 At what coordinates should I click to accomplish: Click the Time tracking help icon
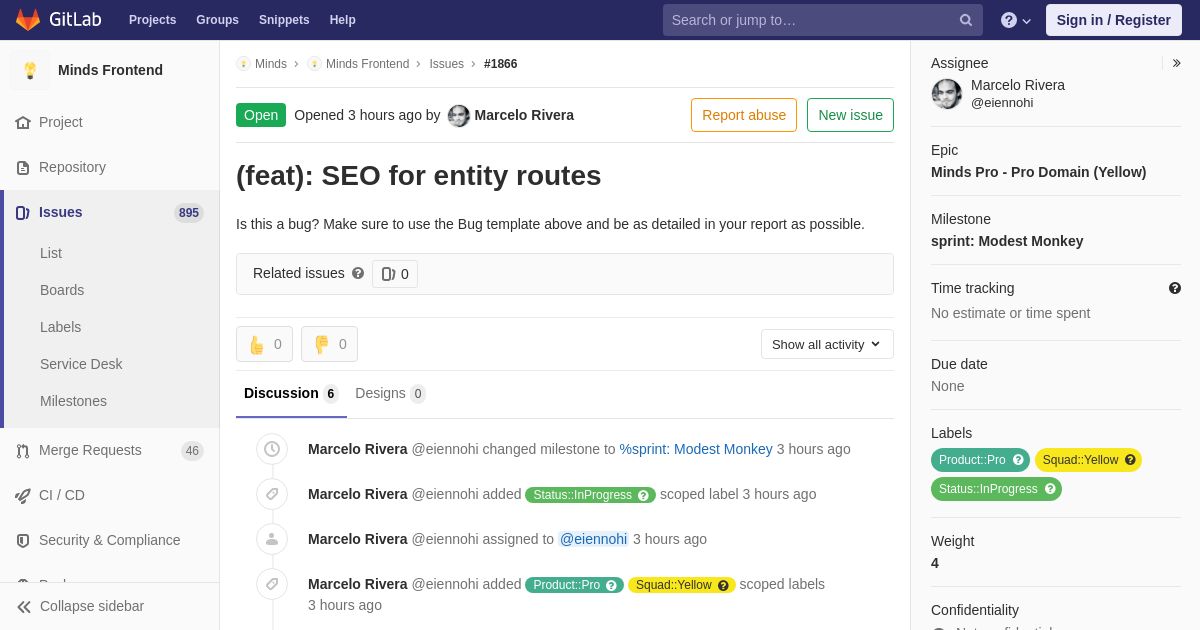1175,288
